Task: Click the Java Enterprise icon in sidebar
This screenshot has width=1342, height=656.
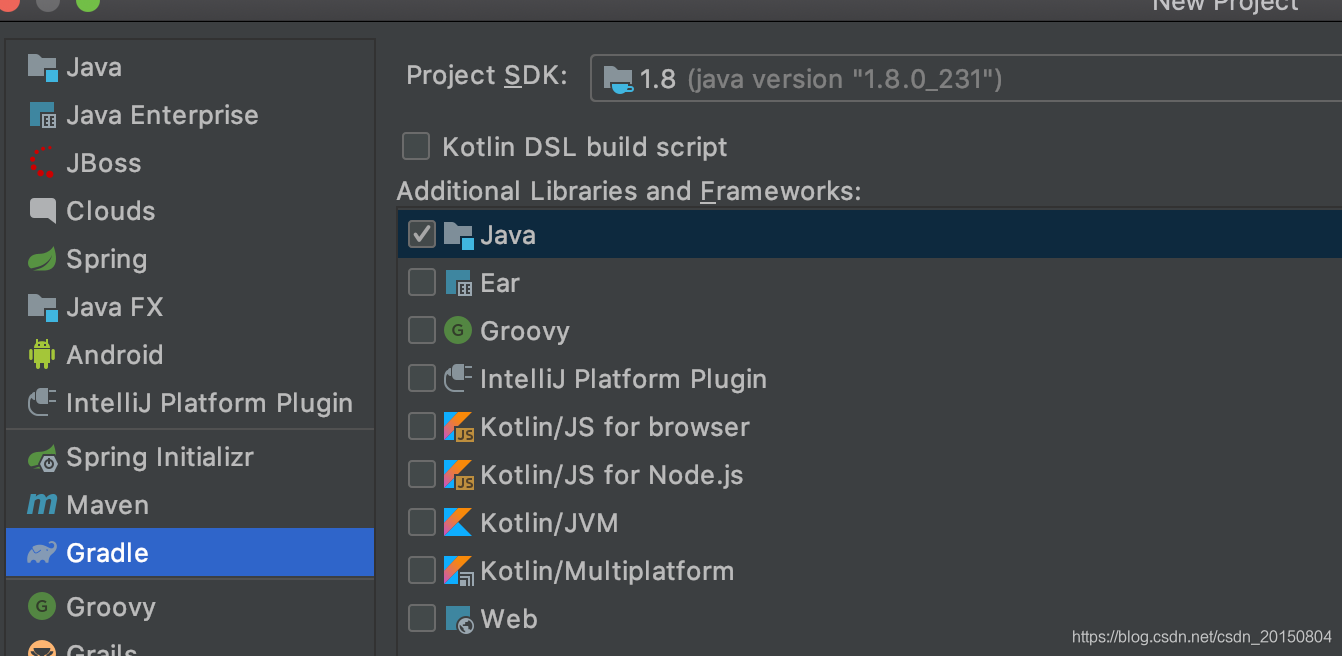Action: (42, 115)
